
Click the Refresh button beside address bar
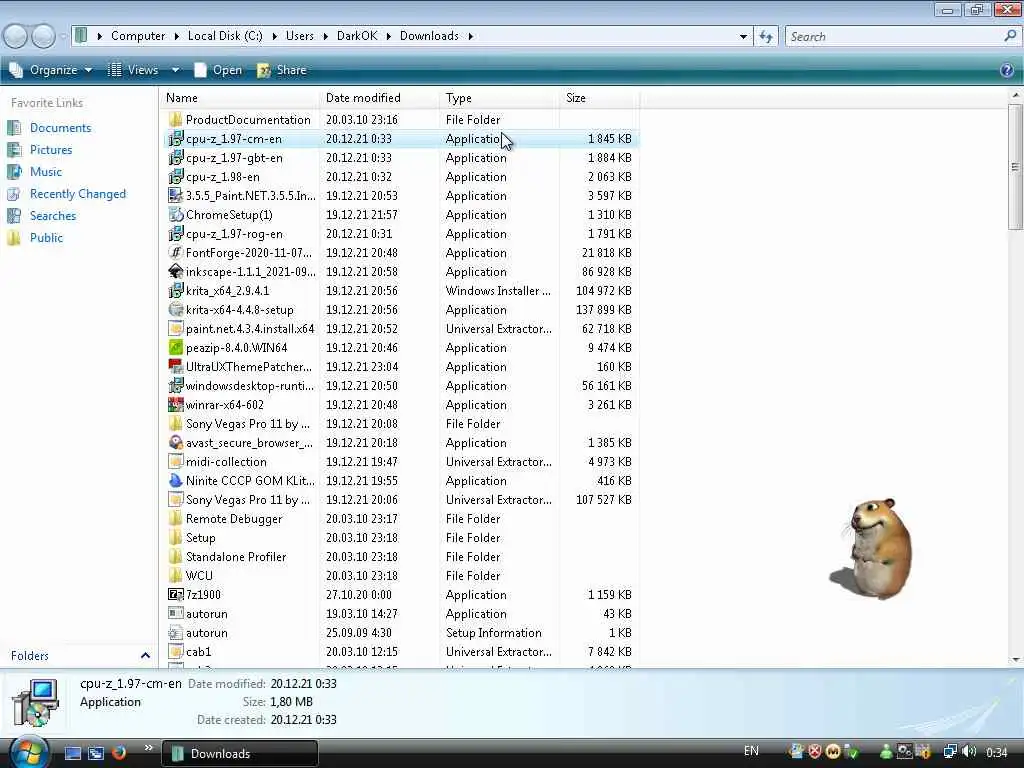pyautogui.click(x=766, y=37)
